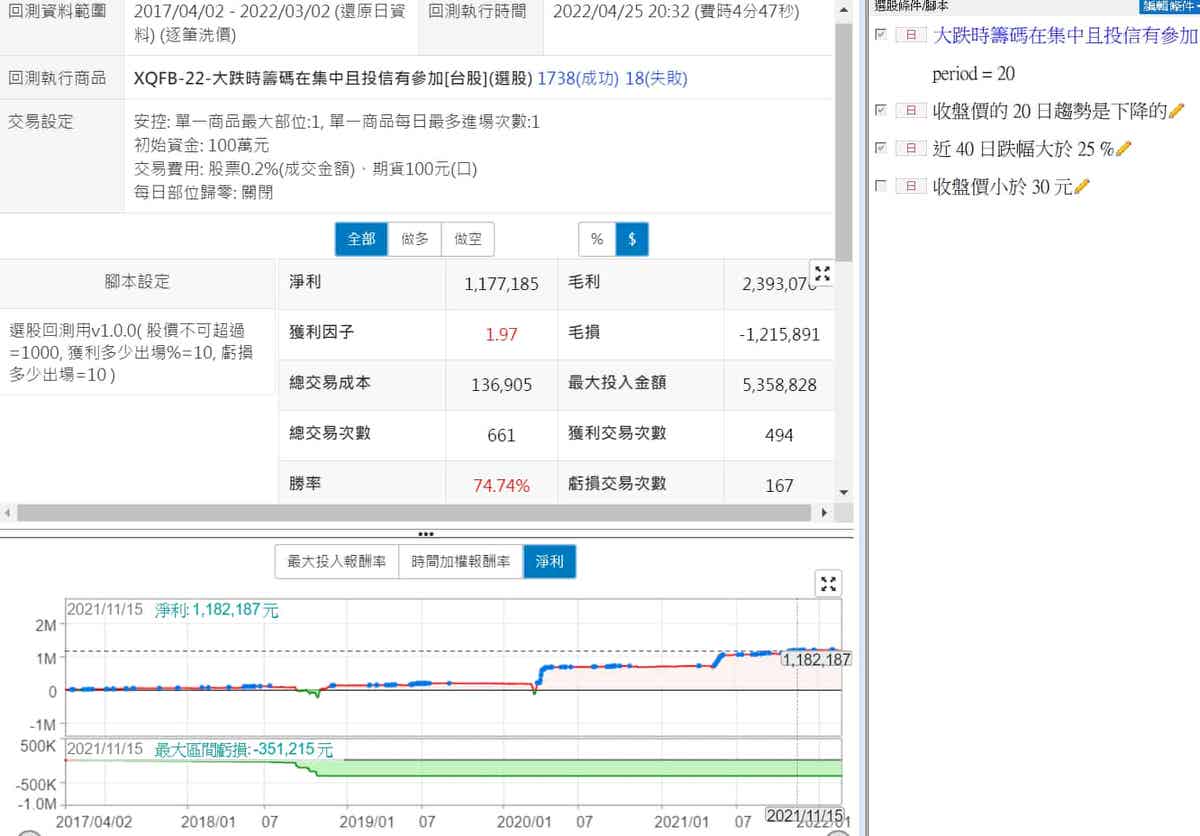Click the frequency icon beside 收盤價小於 30 元
The width and height of the screenshot is (1200, 836).
click(x=910, y=187)
